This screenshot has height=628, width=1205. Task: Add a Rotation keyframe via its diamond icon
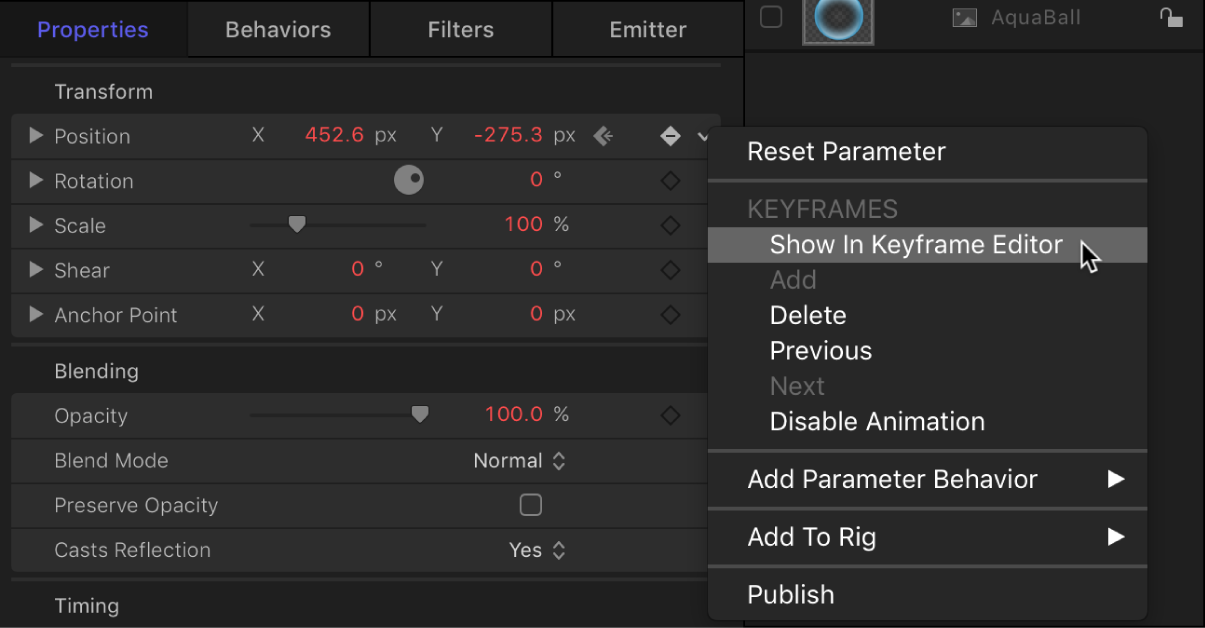[x=670, y=181]
